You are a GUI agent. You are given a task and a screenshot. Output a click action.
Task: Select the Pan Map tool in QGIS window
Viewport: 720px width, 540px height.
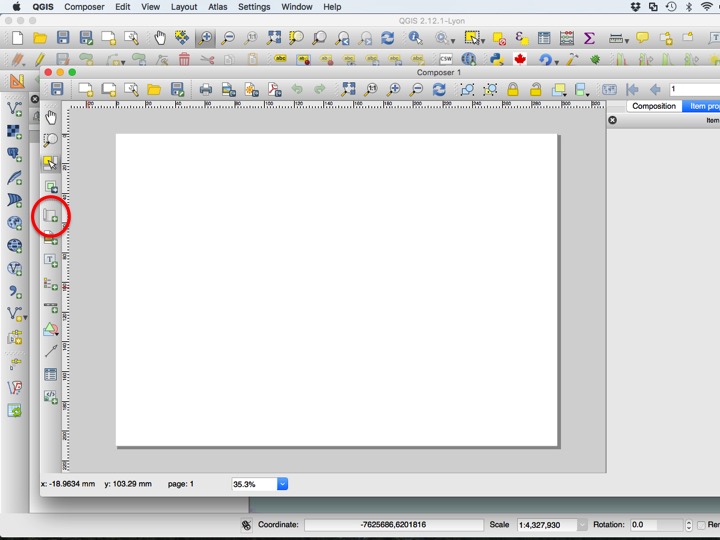[159, 38]
